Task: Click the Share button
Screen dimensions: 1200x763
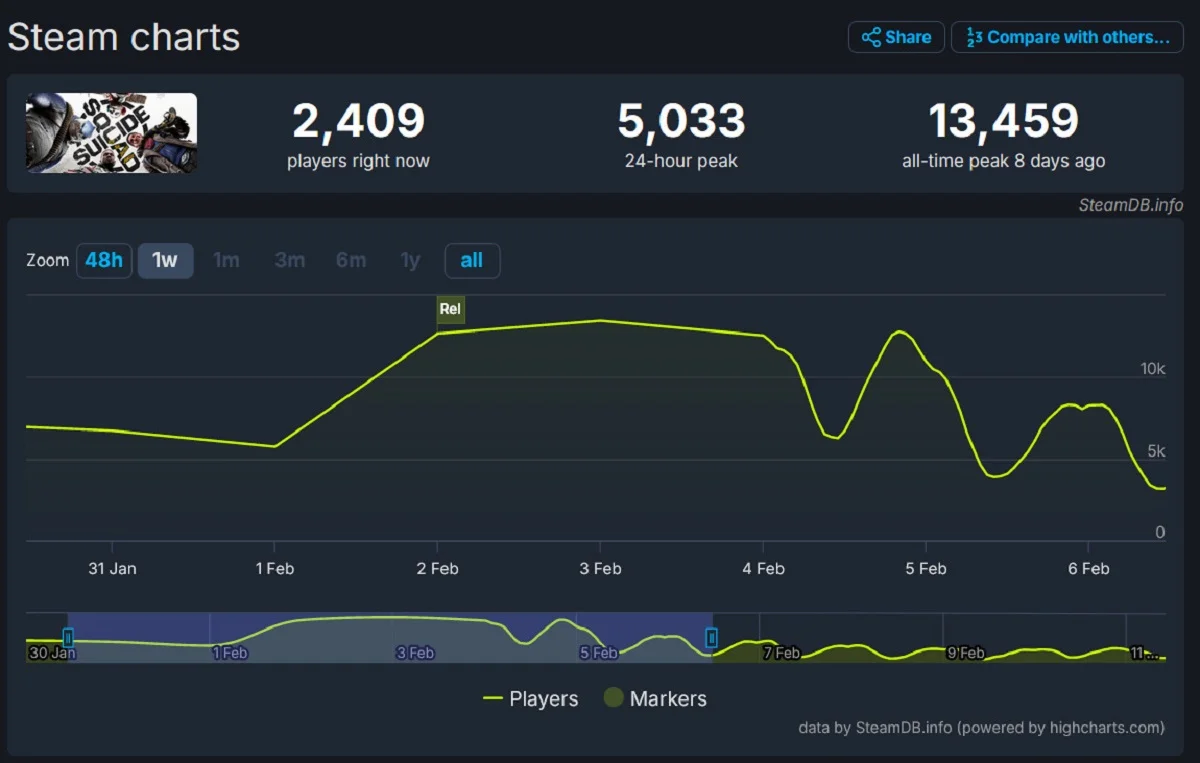Action: [x=896, y=37]
